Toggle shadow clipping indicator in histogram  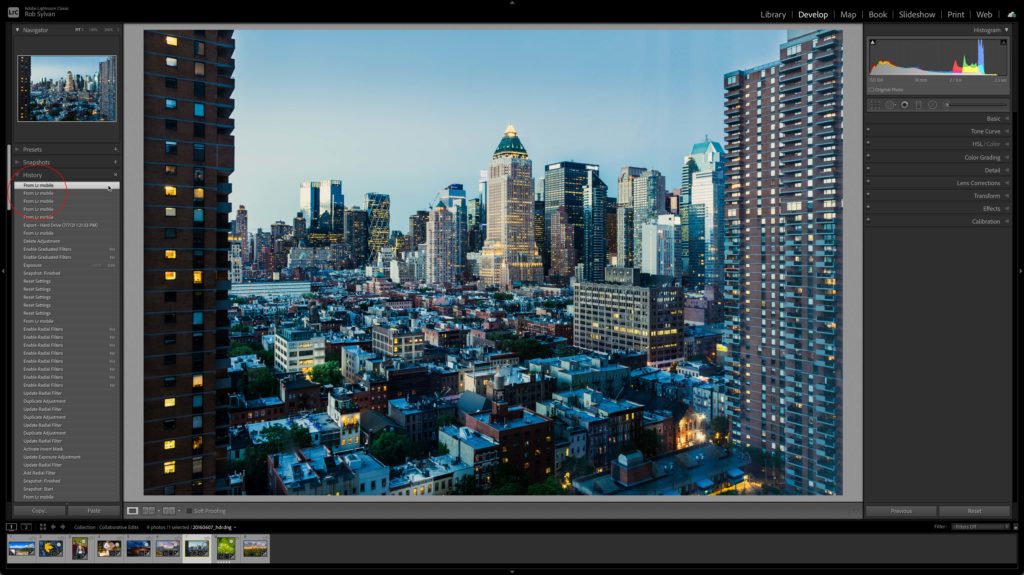(x=872, y=42)
